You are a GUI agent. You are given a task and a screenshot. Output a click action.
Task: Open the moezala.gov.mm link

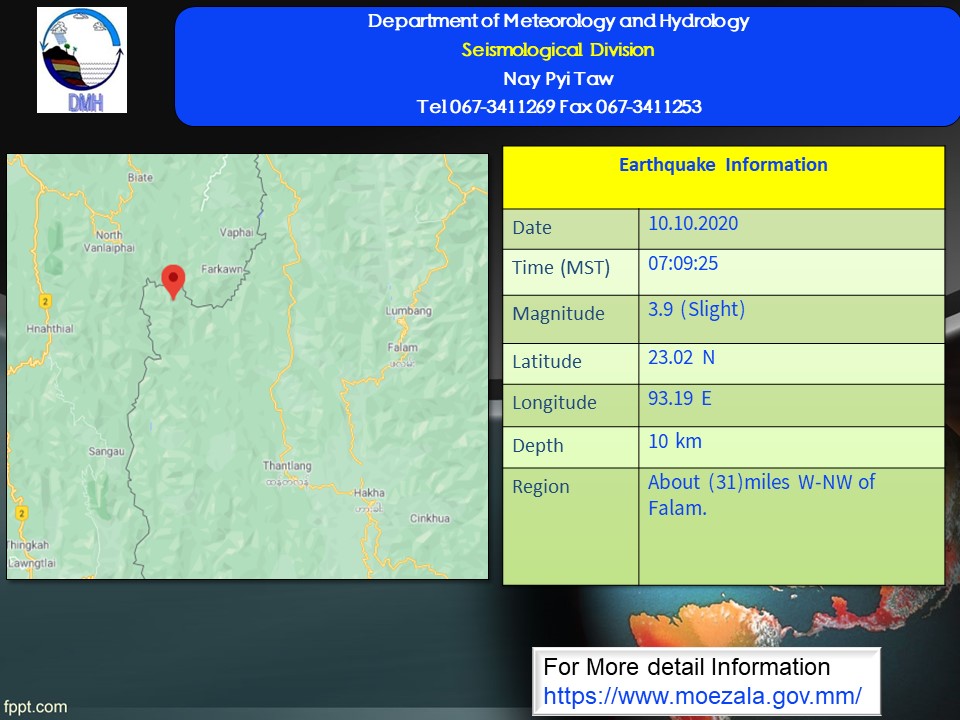click(702, 695)
